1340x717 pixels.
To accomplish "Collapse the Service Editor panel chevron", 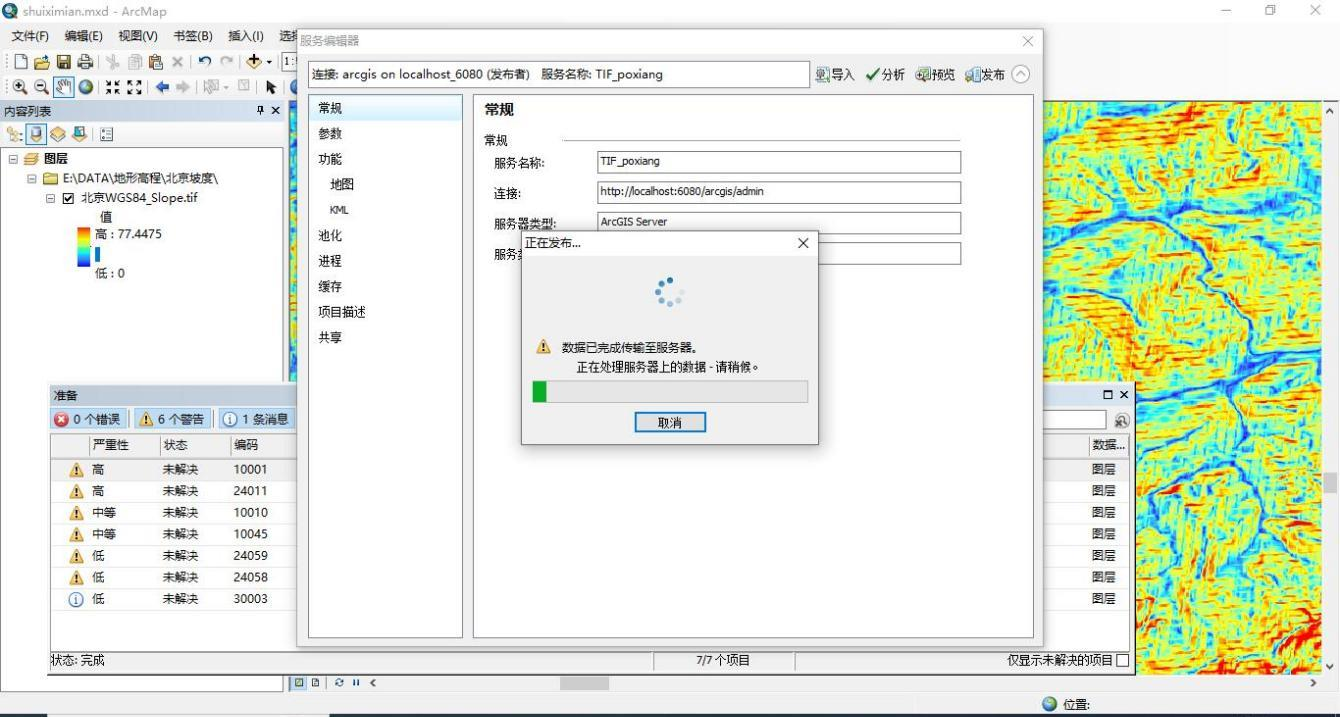I will coord(1020,73).
